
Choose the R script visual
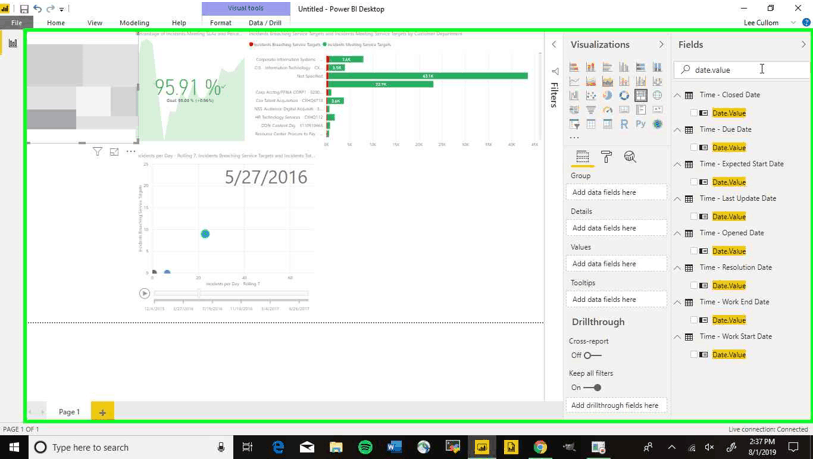tap(624, 124)
